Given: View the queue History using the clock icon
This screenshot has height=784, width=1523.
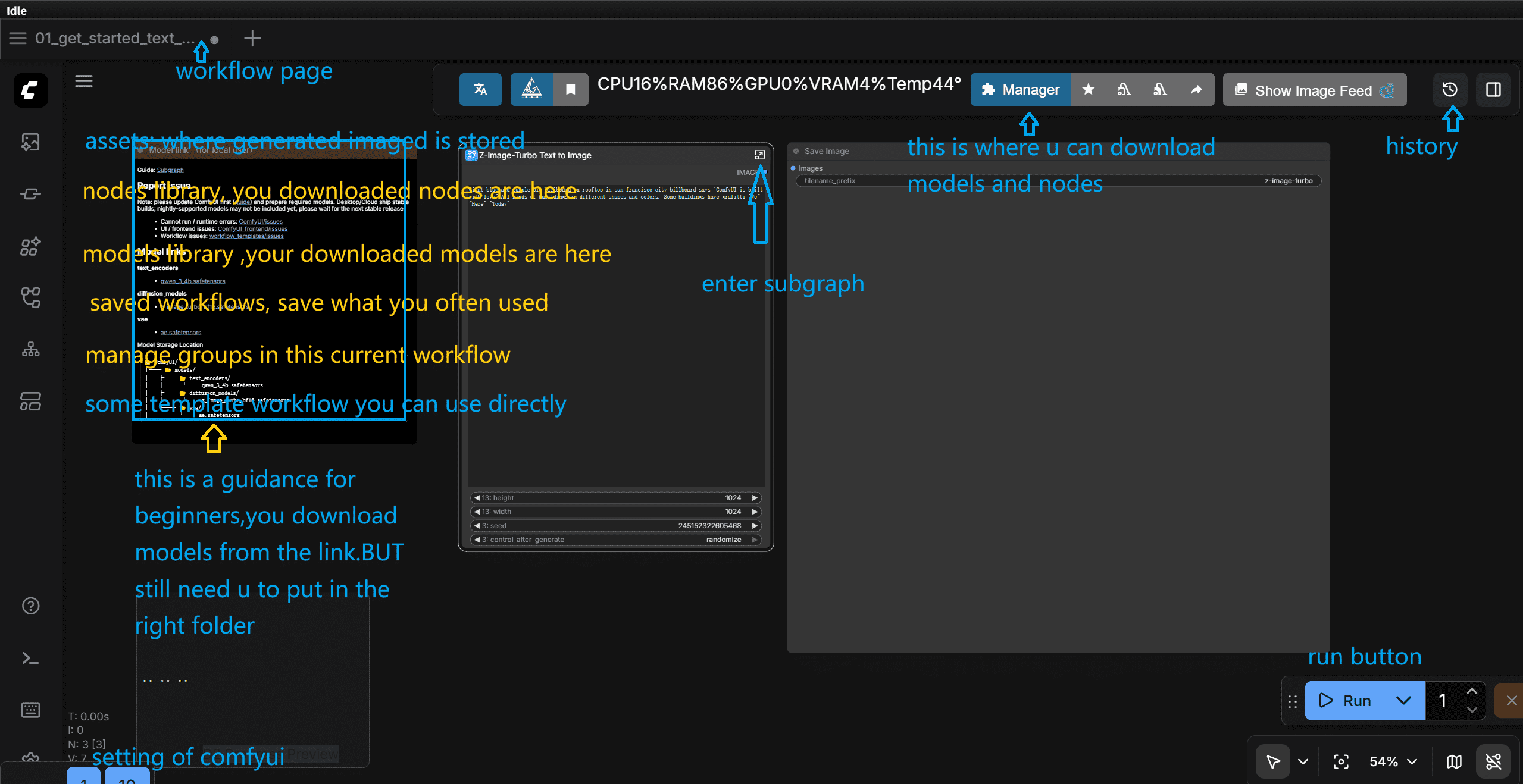Looking at the screenshot, I should click(x=1449, y=90).
